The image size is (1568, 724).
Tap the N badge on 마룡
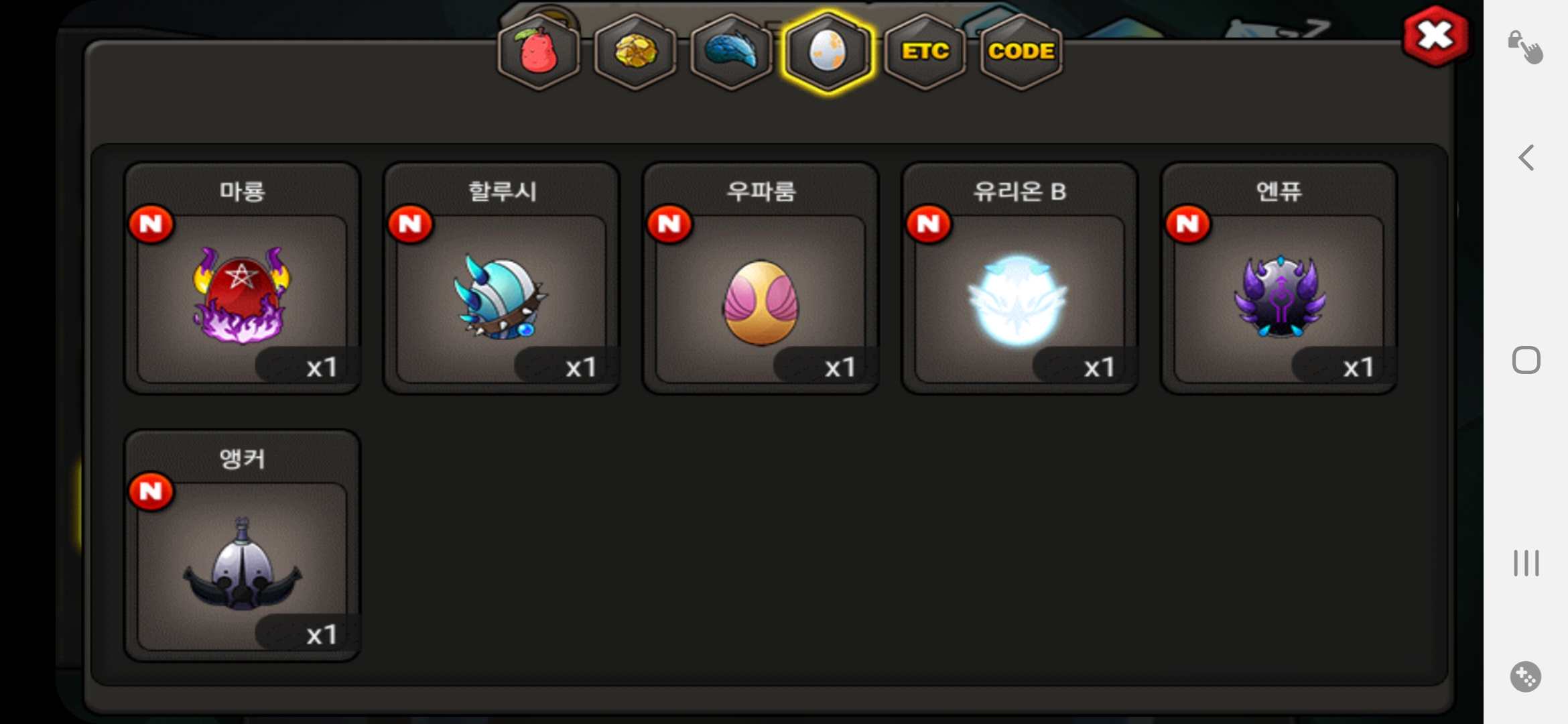151,224
